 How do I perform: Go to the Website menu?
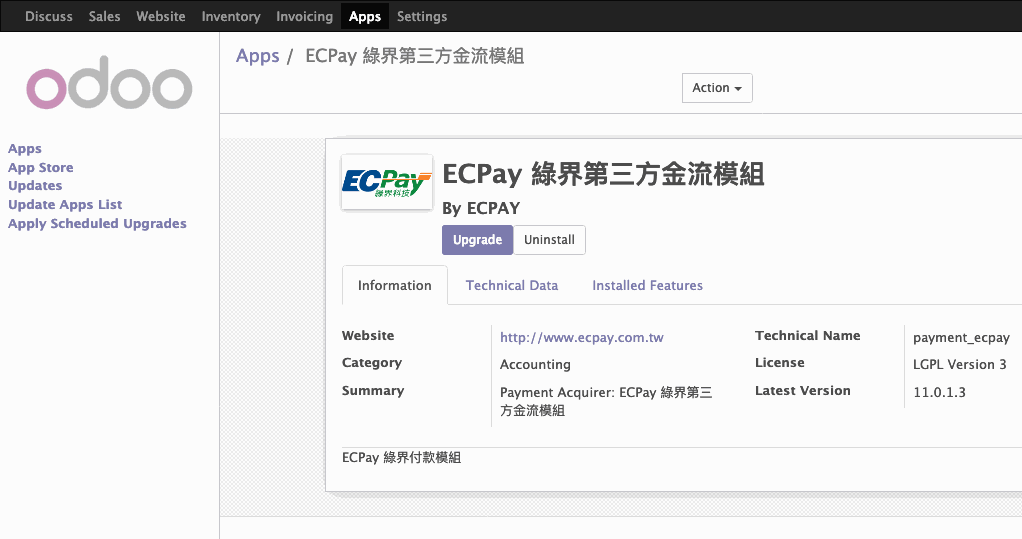pos(160,16)
